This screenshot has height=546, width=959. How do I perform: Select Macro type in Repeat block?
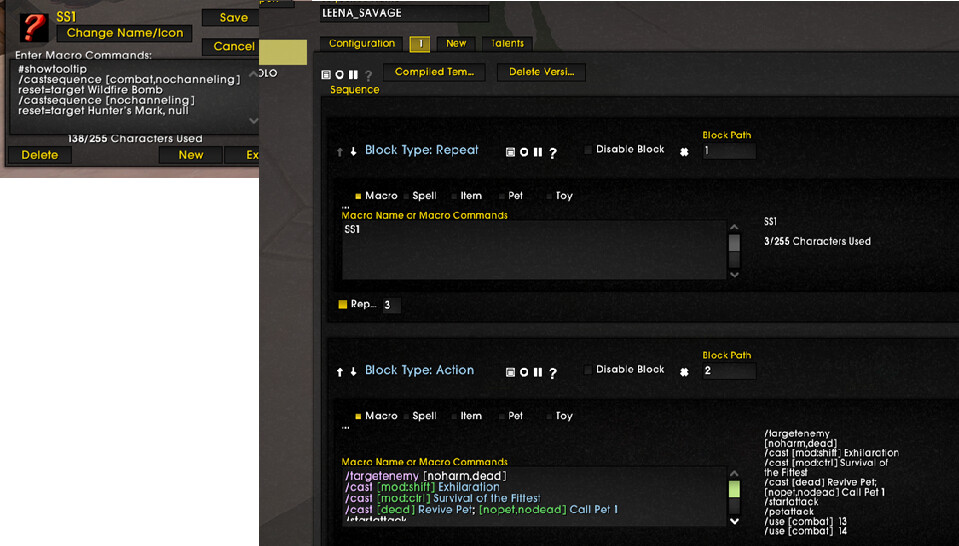pos(358,196)
